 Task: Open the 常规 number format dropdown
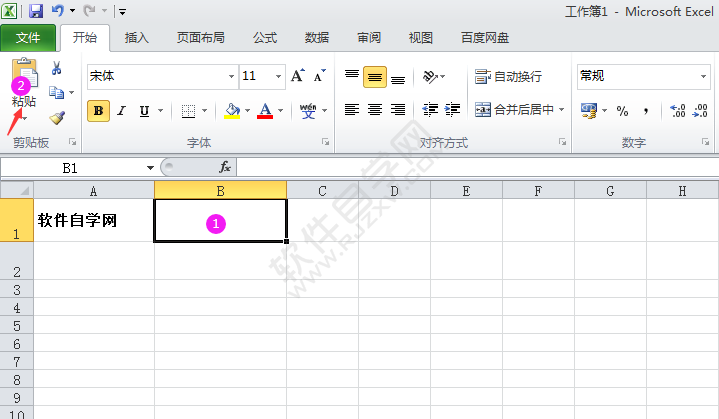[x=703, y=76]
